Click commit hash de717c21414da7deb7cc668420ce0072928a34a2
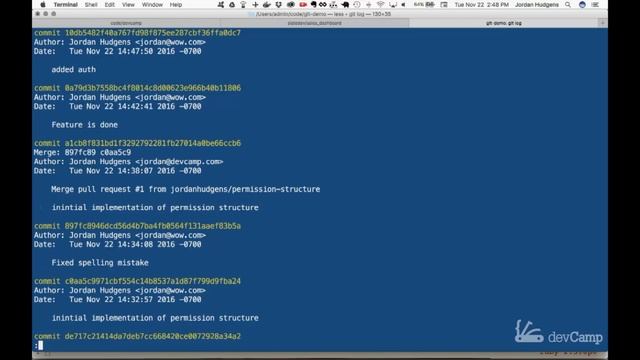640x360 pixels. click(153, 336)
